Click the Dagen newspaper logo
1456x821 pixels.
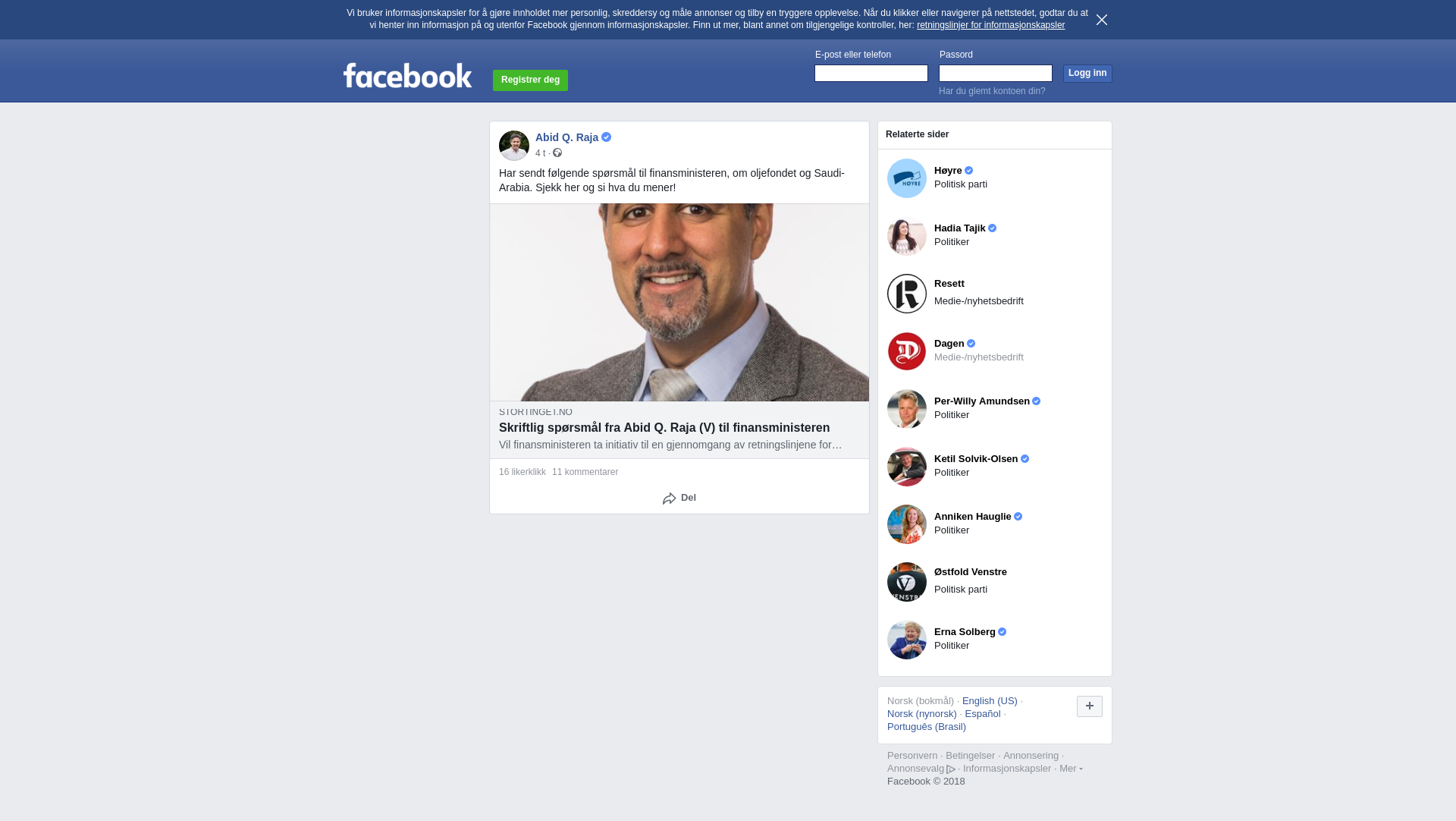tap(907, 351)
